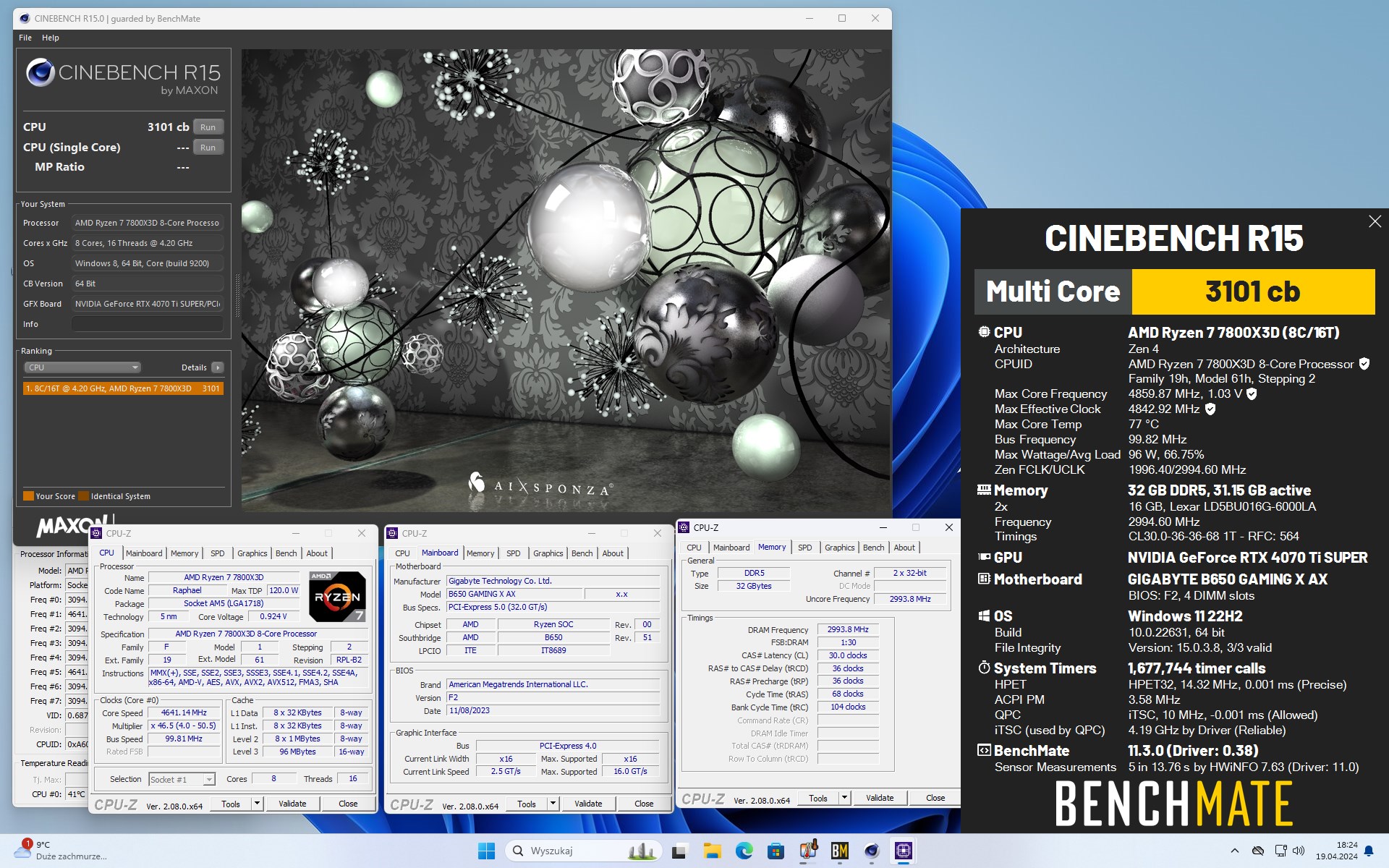Click Tools button in right CPU-Z
Image resolution: width=1389 pixels, height=868 pixels.
(x=818, y=798)
